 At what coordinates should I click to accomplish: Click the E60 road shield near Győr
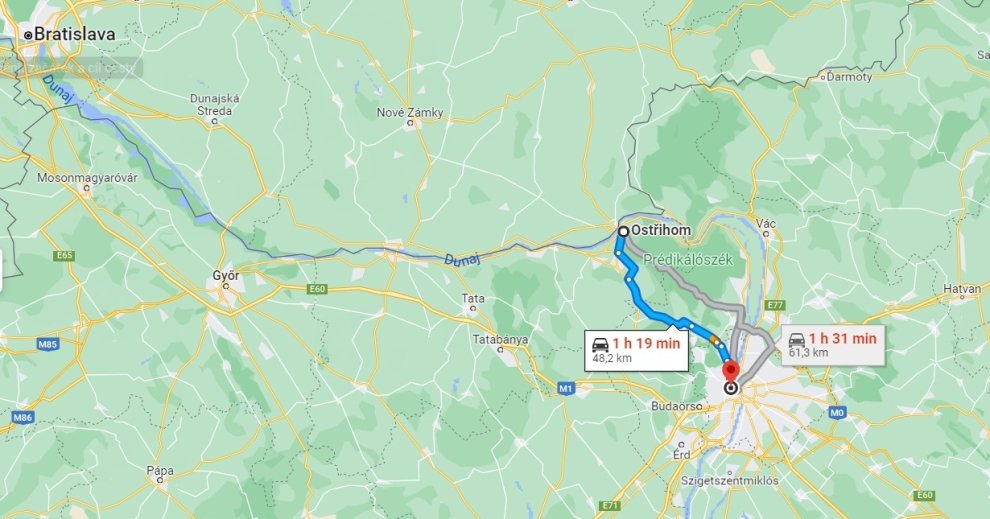point(317,289)
